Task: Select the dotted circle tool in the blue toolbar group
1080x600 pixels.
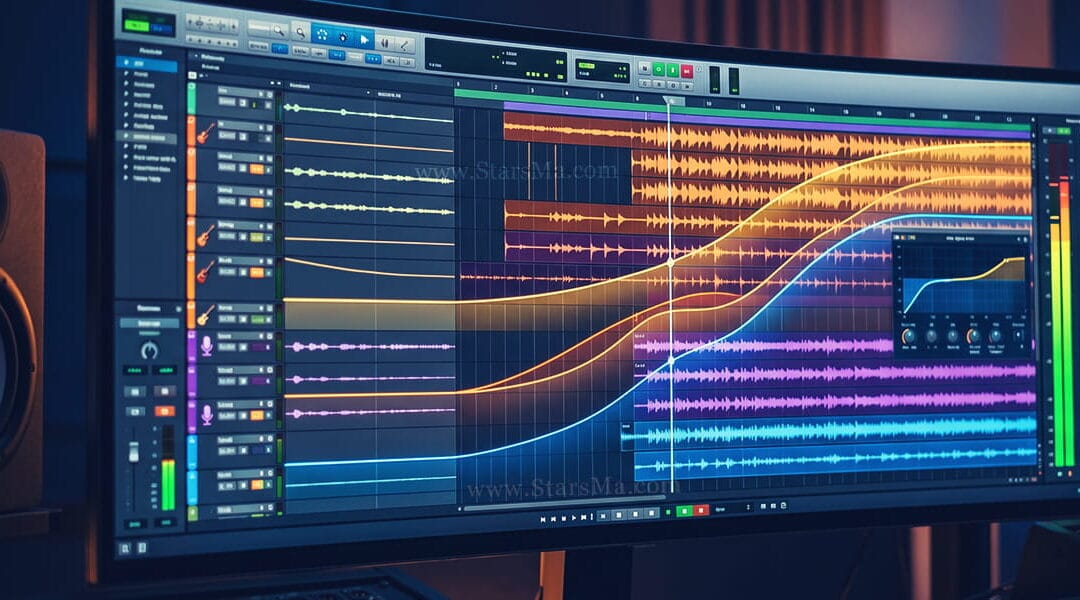Action: [322, 34]
